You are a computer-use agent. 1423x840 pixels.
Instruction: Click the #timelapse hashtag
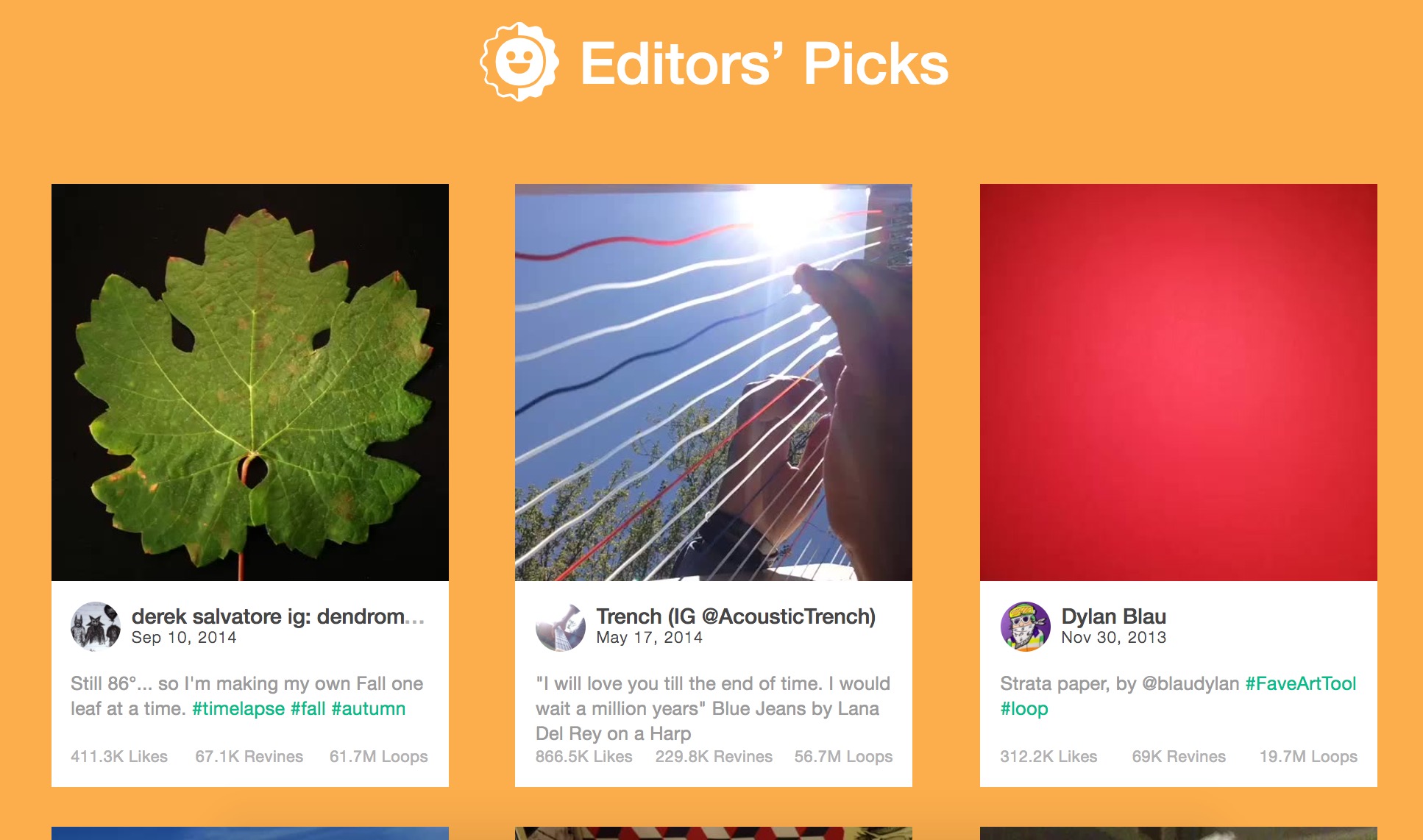[238, 708]
